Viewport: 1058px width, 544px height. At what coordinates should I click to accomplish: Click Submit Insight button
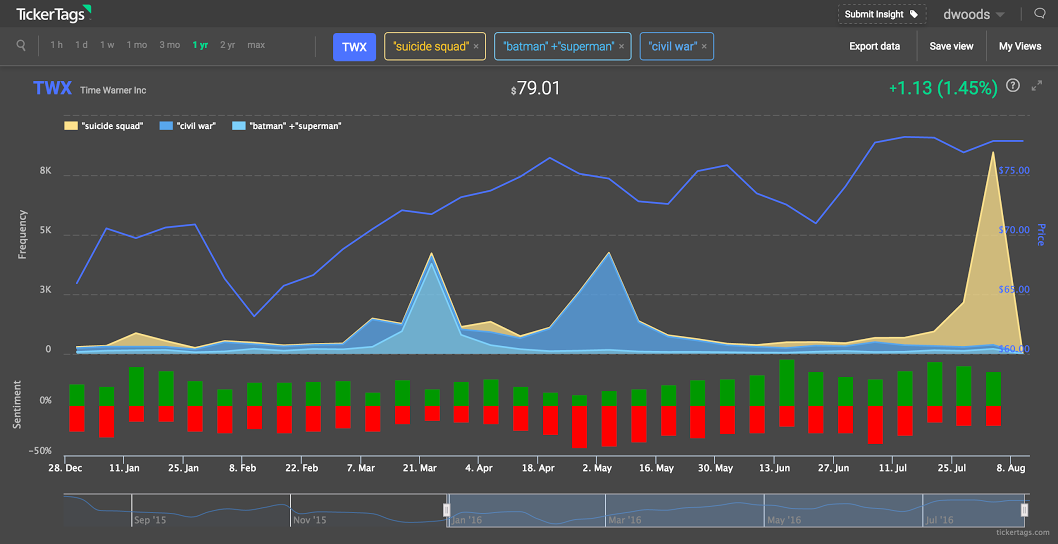882,13
